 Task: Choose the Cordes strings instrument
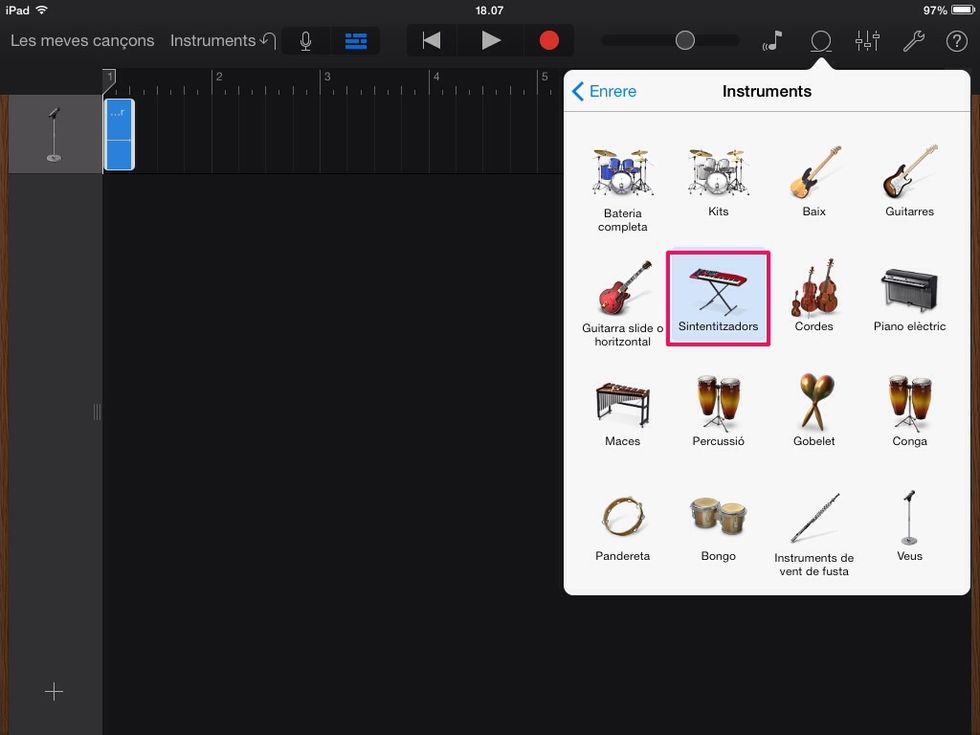pos(813,297)
